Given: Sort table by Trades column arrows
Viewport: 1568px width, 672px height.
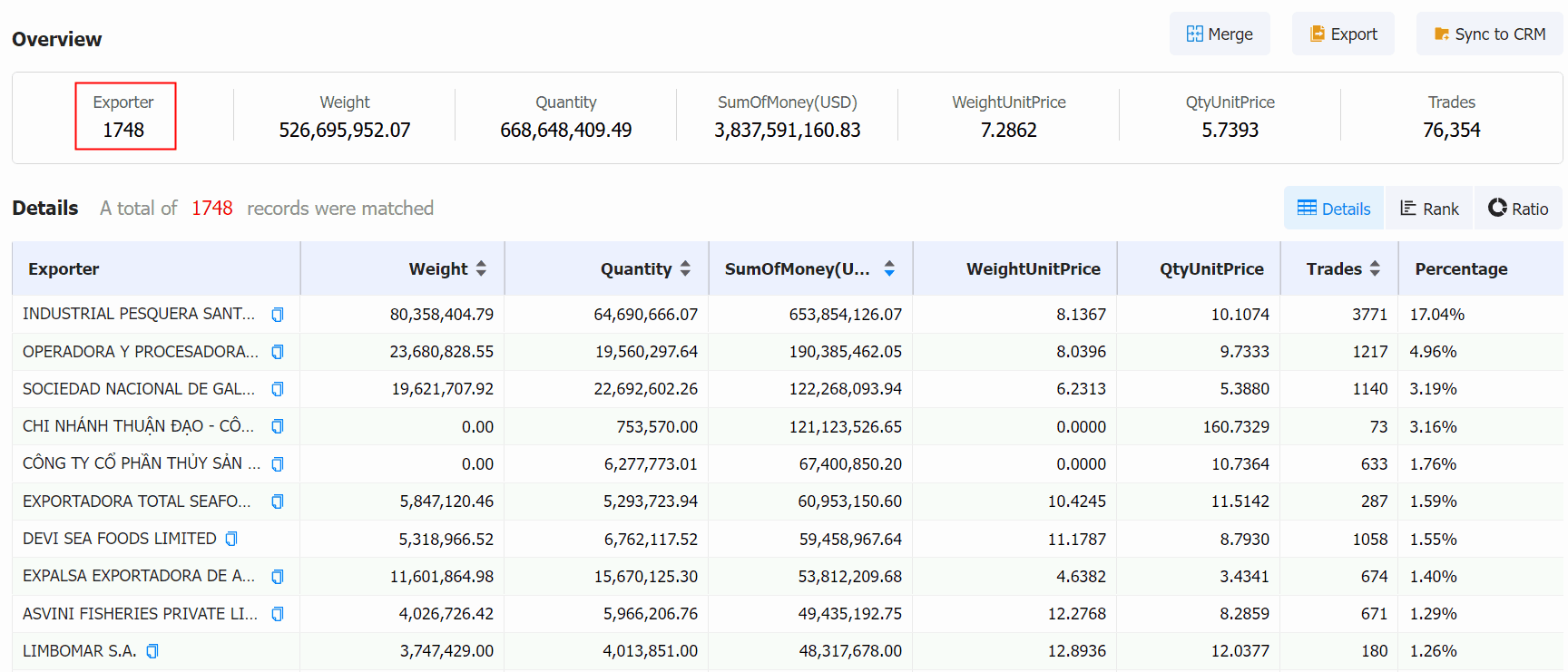Looking at the screenshot, I should click(1375, 268).
